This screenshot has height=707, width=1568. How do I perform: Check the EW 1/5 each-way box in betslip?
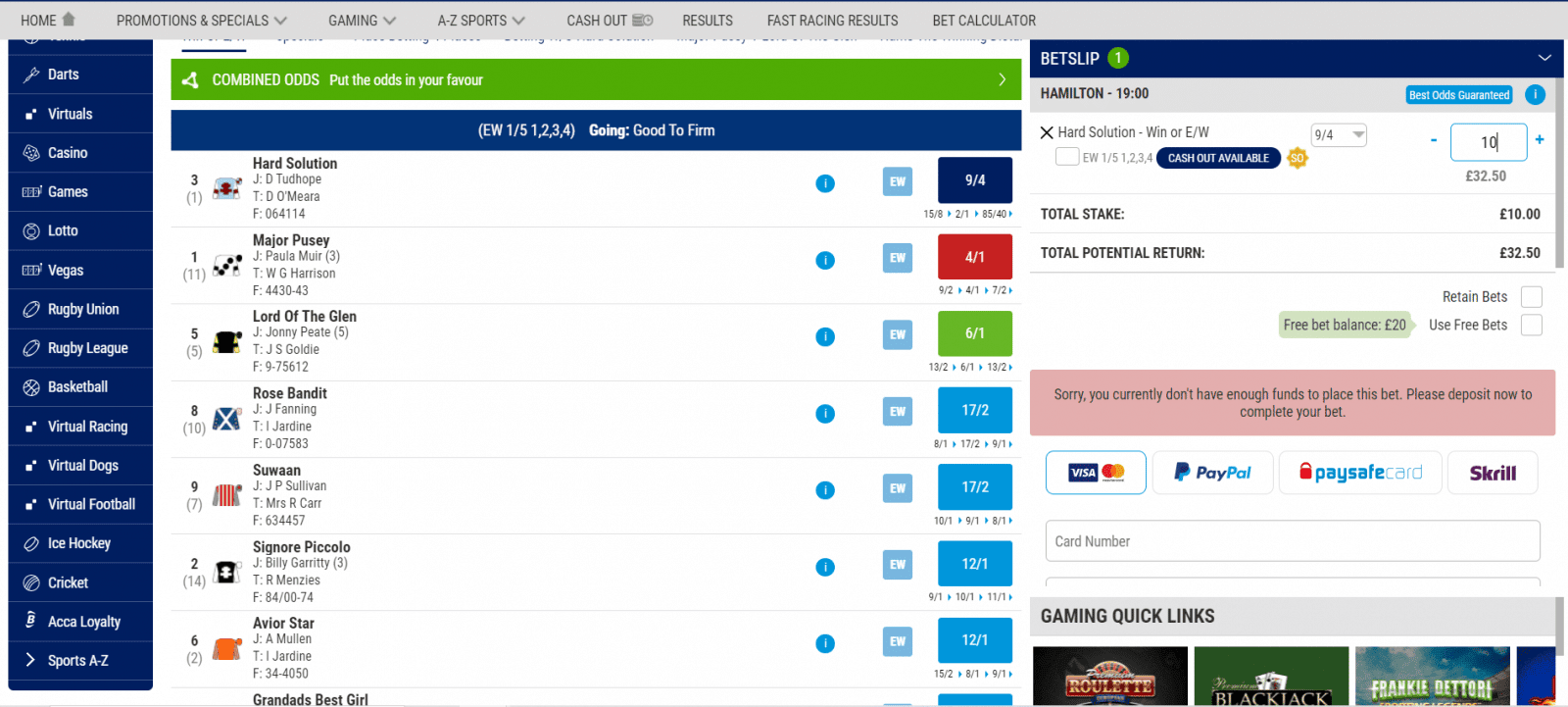1067,157
